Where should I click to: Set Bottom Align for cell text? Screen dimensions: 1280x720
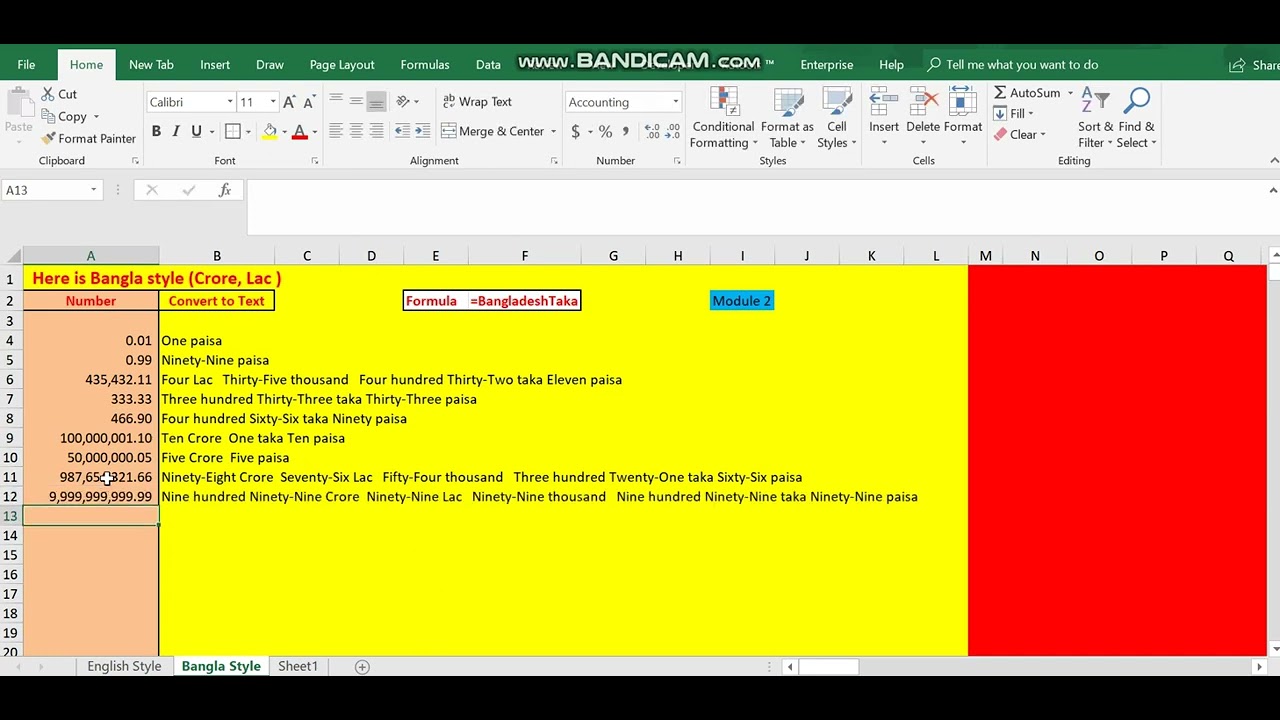click(376, 102)
